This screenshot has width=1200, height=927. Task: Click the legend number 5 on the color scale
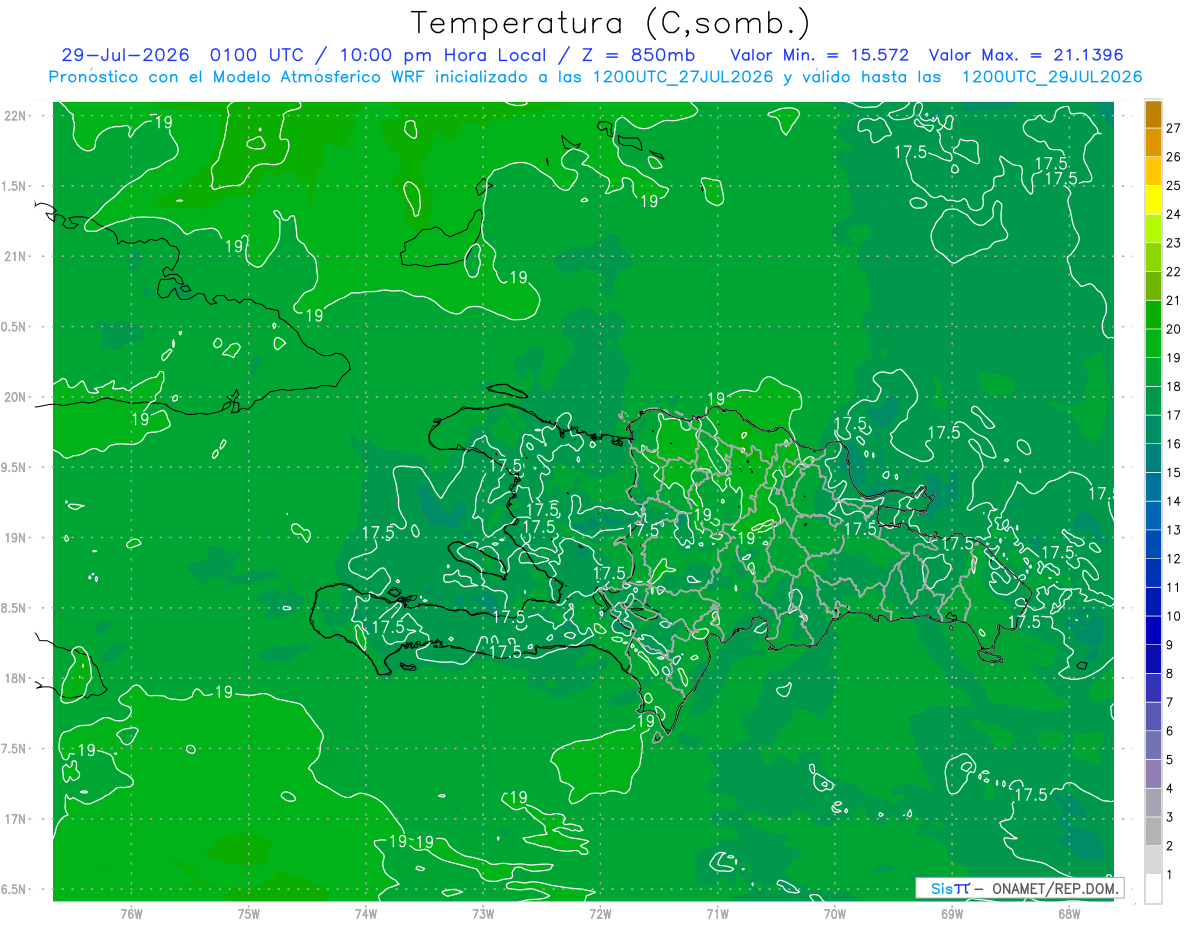[x=1169, y=760]
